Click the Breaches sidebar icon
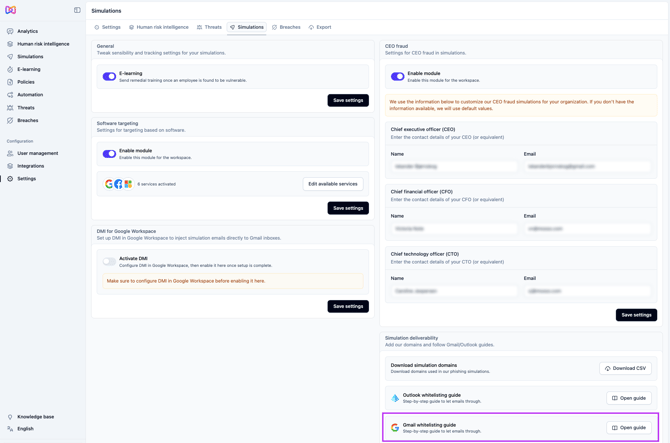670x443 pixels. [10, 120]
